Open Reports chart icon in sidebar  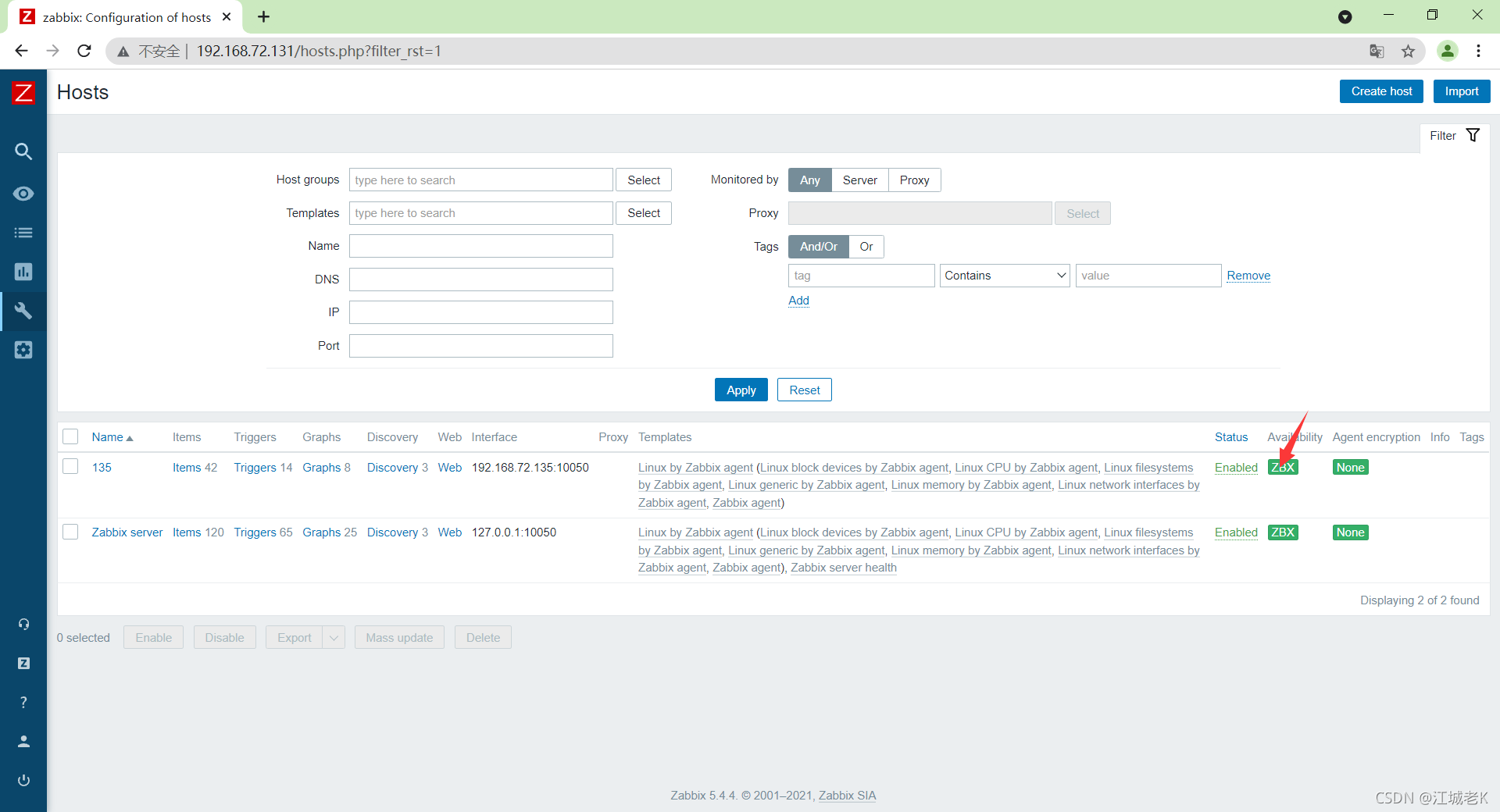click(23, 272)
